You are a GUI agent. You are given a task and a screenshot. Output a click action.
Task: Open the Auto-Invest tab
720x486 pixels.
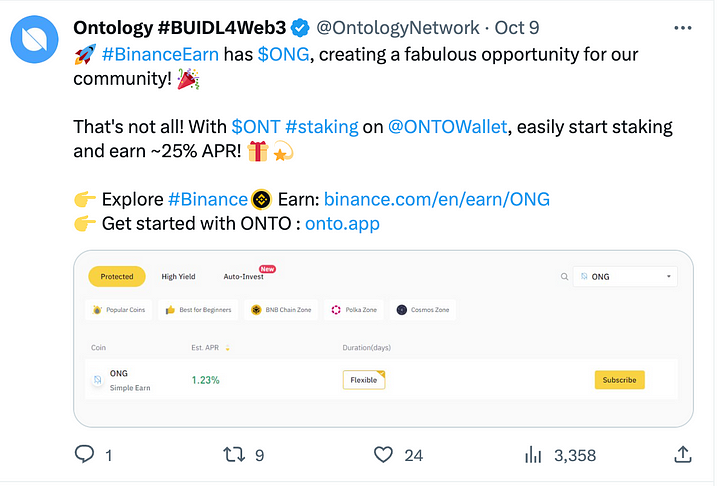click(243, 277)
